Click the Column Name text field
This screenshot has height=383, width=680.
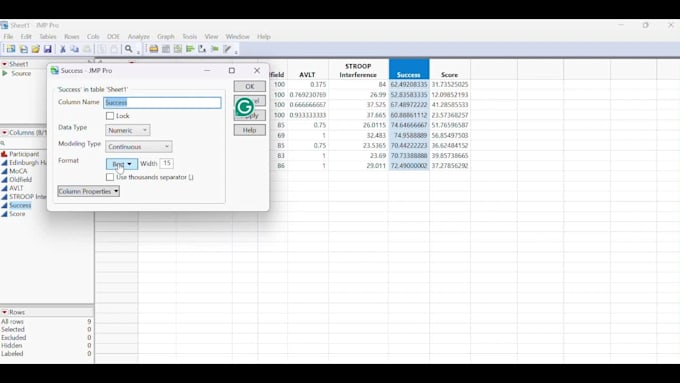coord(163,103)
